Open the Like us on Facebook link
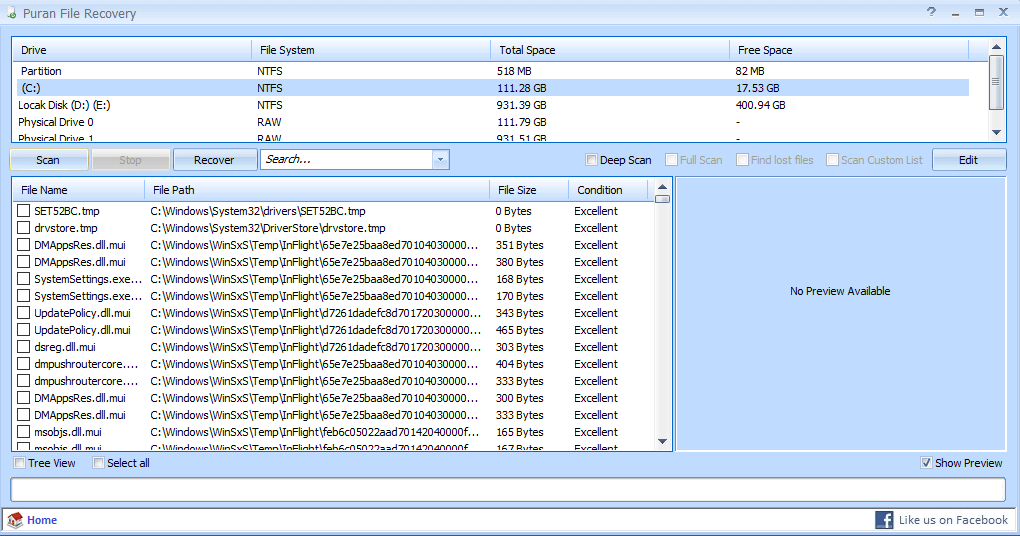1020x536 pixels. coord(953,520)
